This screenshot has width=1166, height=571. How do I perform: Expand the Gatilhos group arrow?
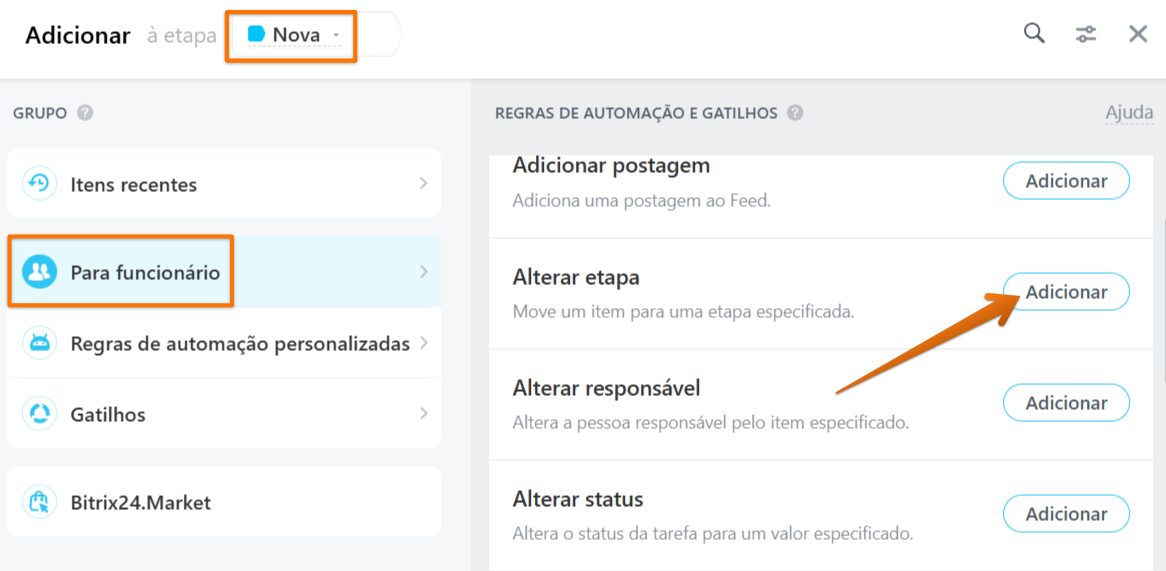click(423, 413)
